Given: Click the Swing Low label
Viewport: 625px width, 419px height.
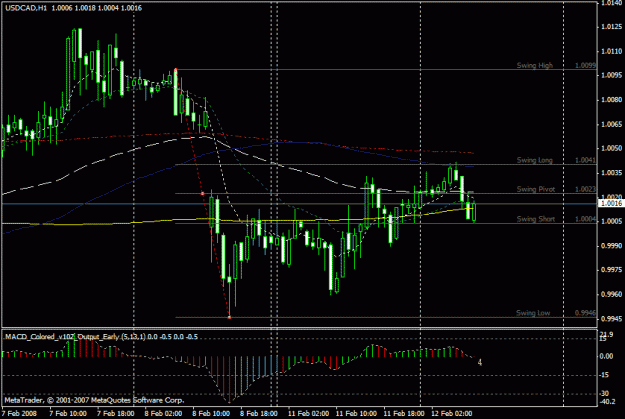Looking at the screenshot, I should [533, 313].
